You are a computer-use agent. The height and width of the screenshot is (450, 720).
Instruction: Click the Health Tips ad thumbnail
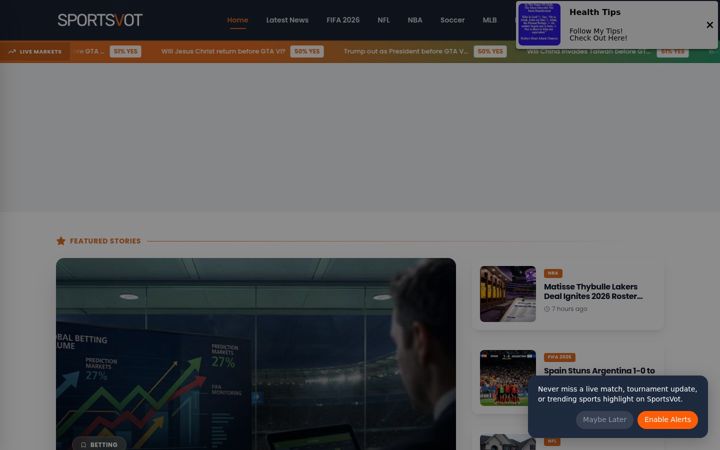click(x=539, y=24)
